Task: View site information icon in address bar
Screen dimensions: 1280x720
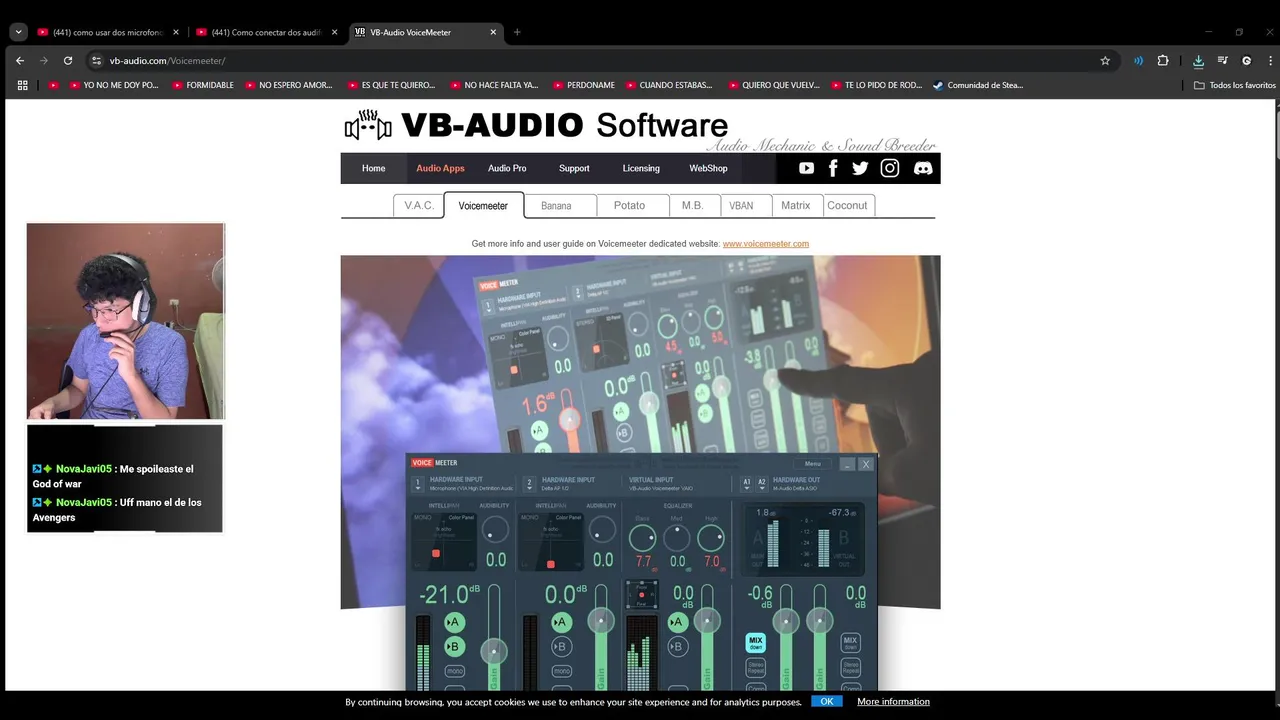Action: tap(96, 60)
